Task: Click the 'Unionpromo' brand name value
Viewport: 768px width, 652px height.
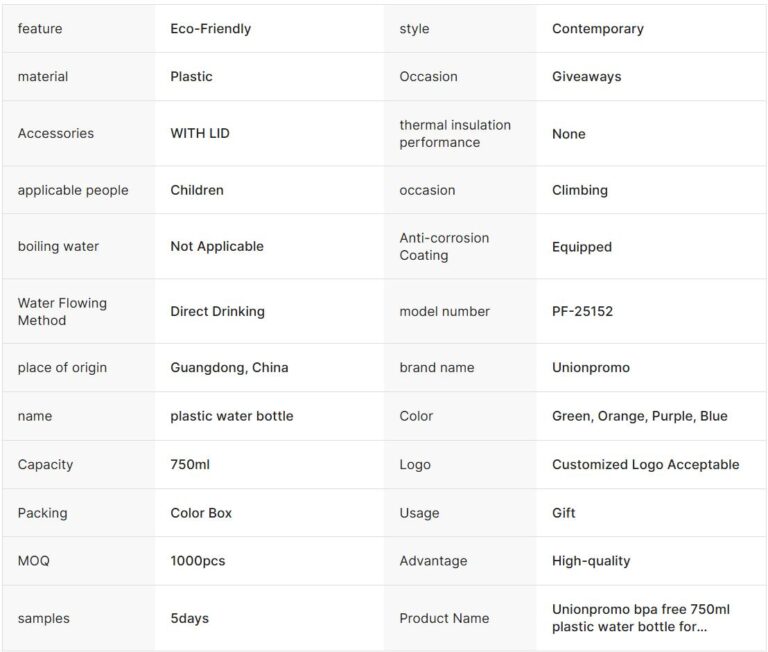Action: [x=590, y=367]
